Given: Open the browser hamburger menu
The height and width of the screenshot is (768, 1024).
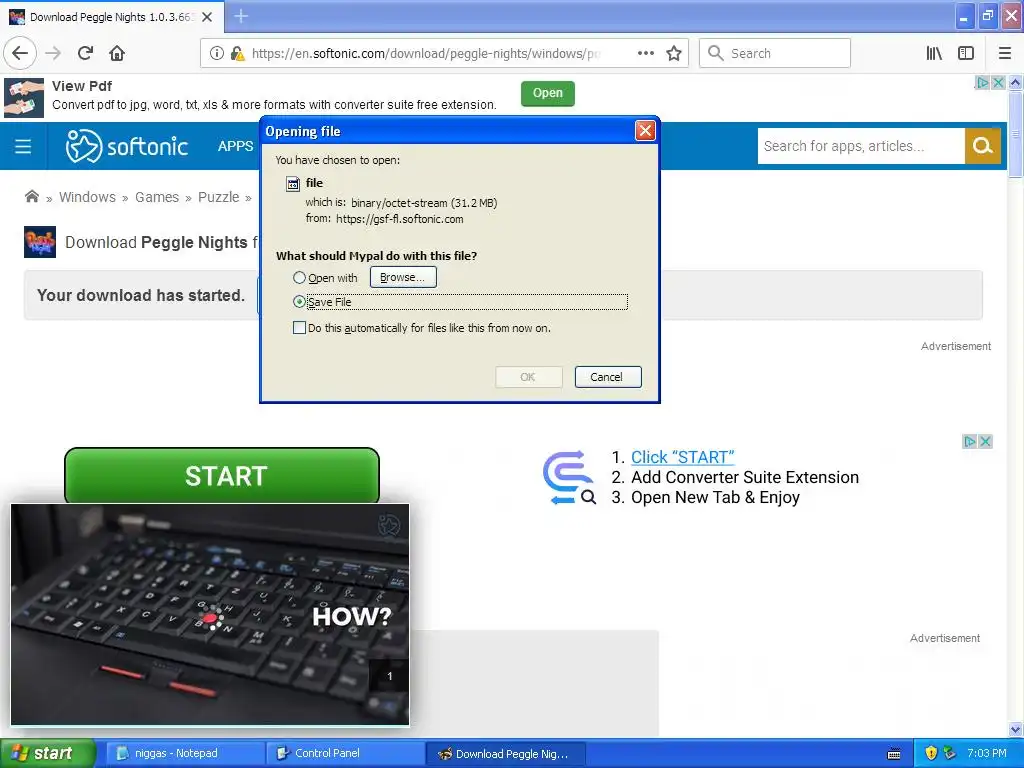Looking at the screenshot, I should coord(1005,54).
